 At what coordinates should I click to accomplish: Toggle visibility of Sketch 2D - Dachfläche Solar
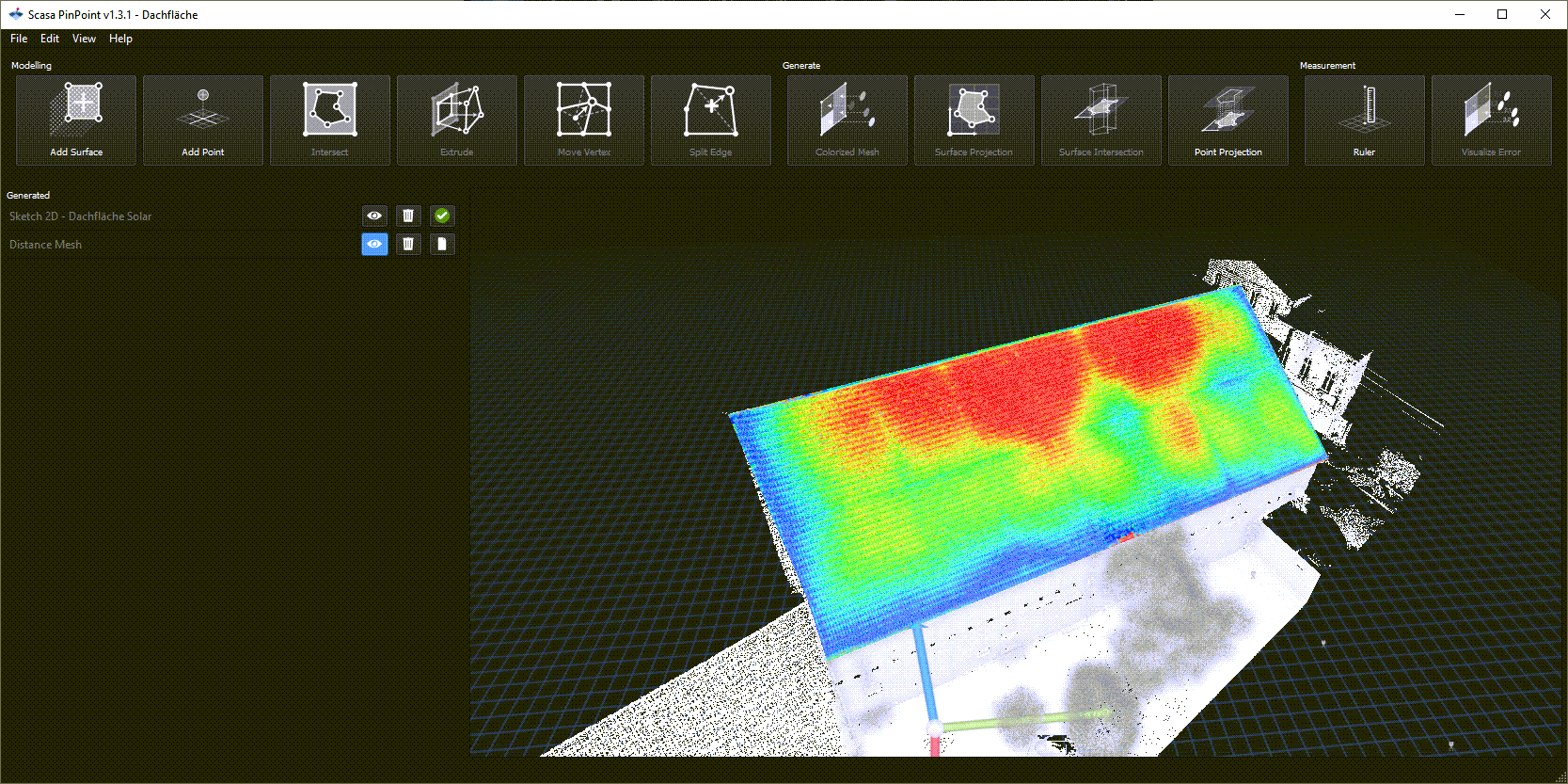(374, 216)
